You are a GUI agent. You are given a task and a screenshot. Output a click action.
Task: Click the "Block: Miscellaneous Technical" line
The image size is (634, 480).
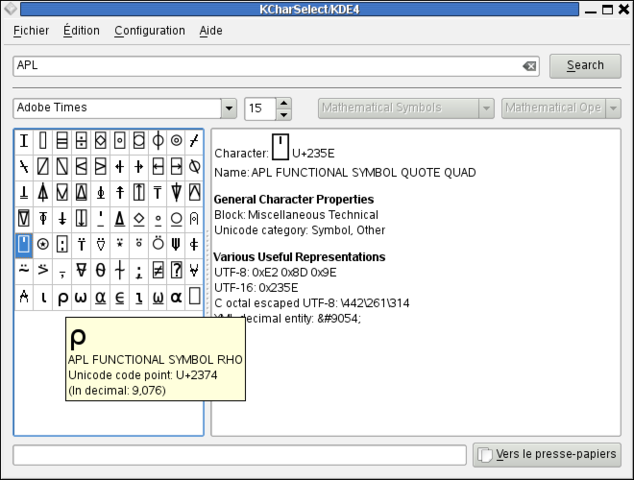point(296,215)
